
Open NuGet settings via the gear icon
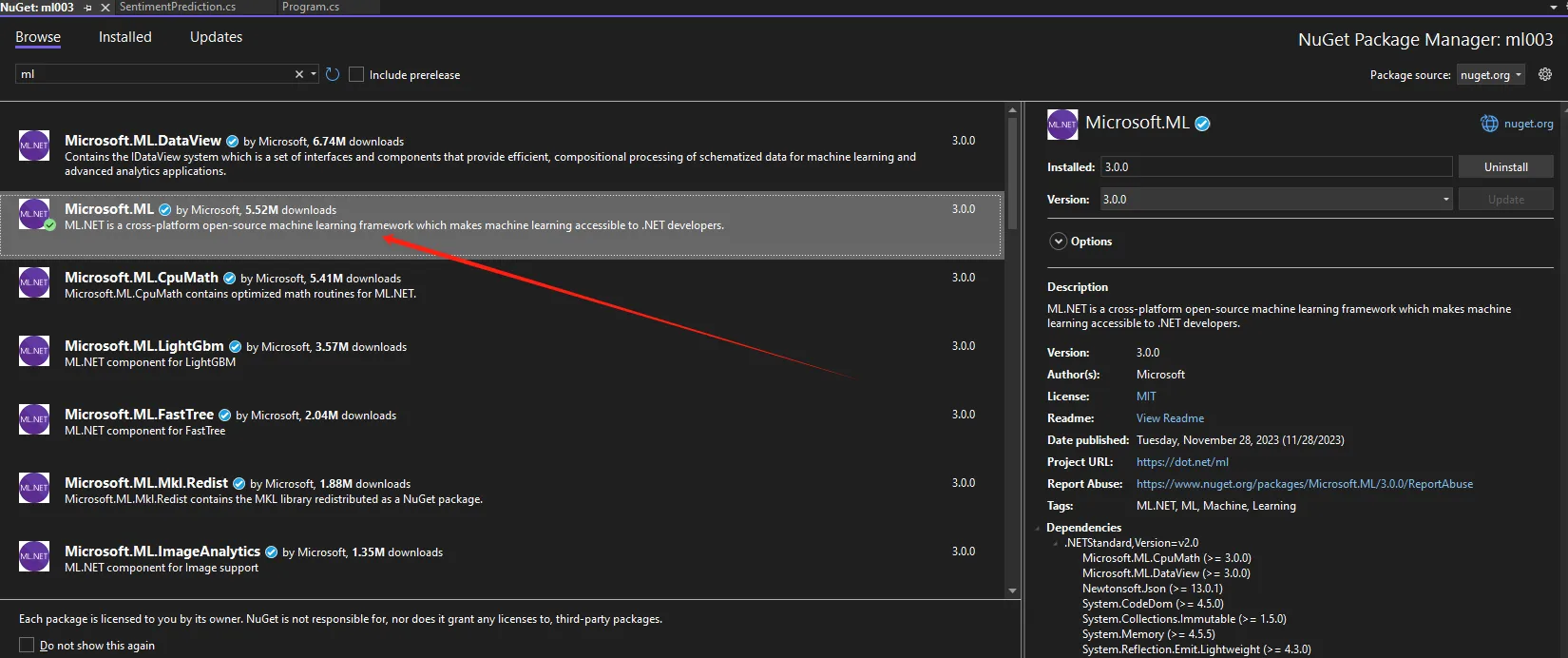point(1545,74)
